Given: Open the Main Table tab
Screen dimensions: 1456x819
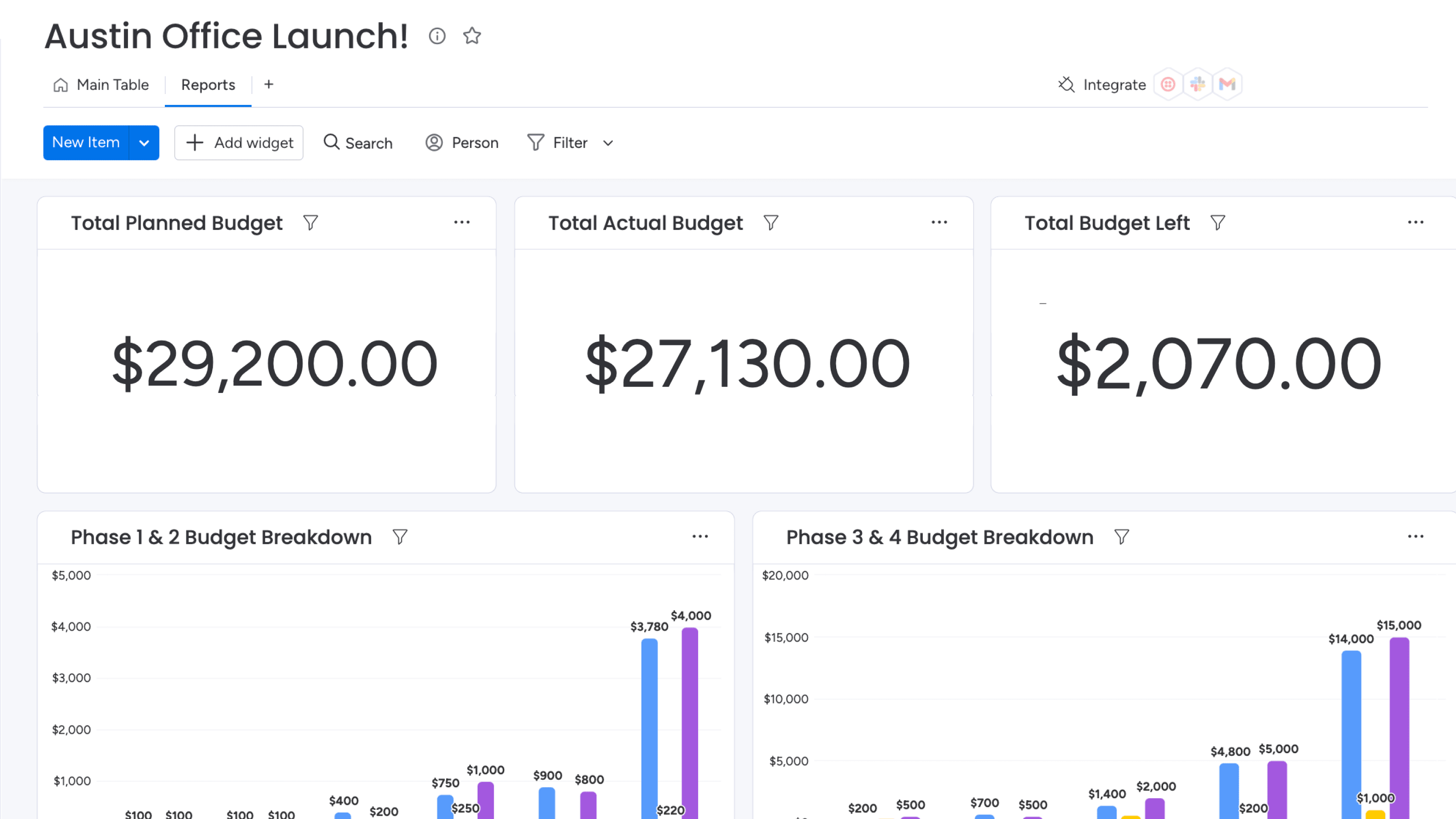Looking at the screenshot, I should (x=101, y=85).
